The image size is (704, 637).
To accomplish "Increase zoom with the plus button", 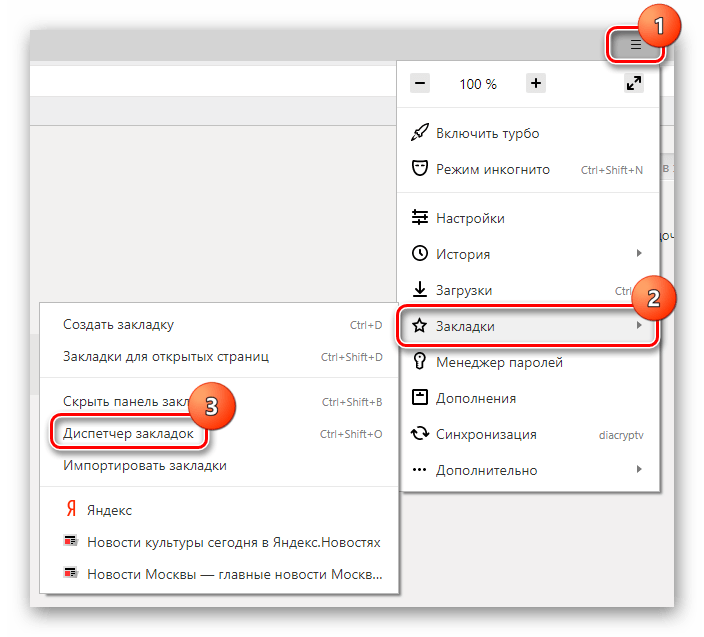I will [x=536, y=83].
